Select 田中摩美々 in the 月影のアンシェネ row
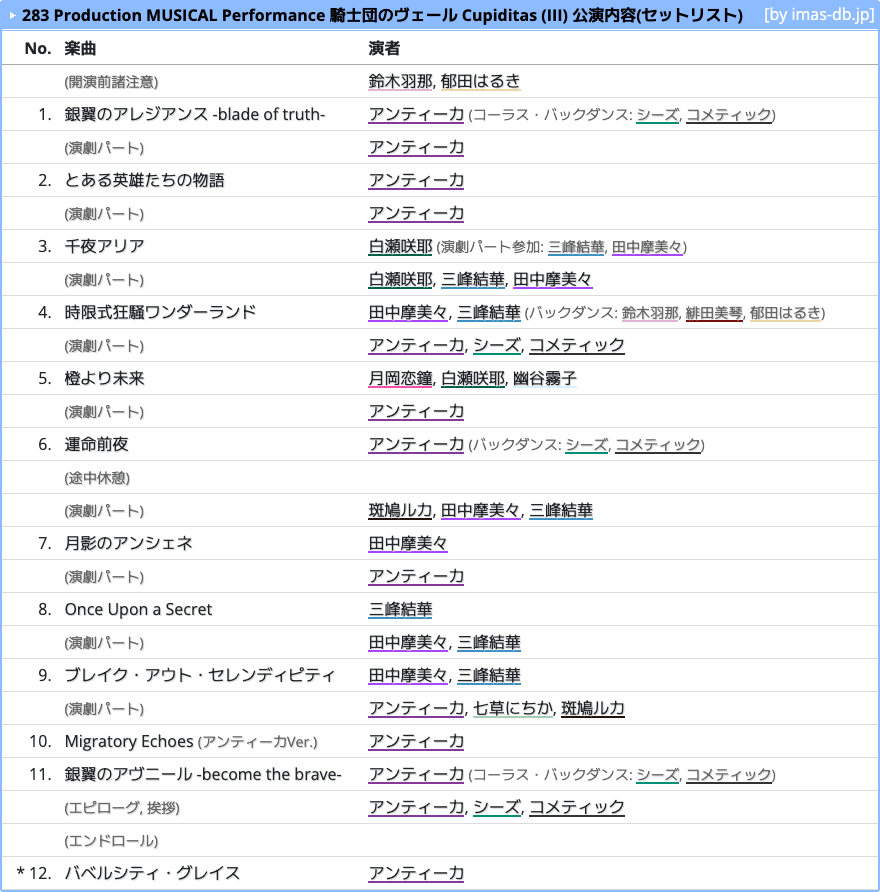880x892 pixels. coord(408,544)
